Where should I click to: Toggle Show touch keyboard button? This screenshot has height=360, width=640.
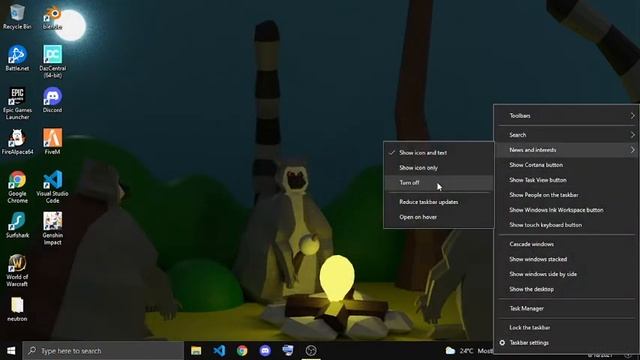point(567,225)
